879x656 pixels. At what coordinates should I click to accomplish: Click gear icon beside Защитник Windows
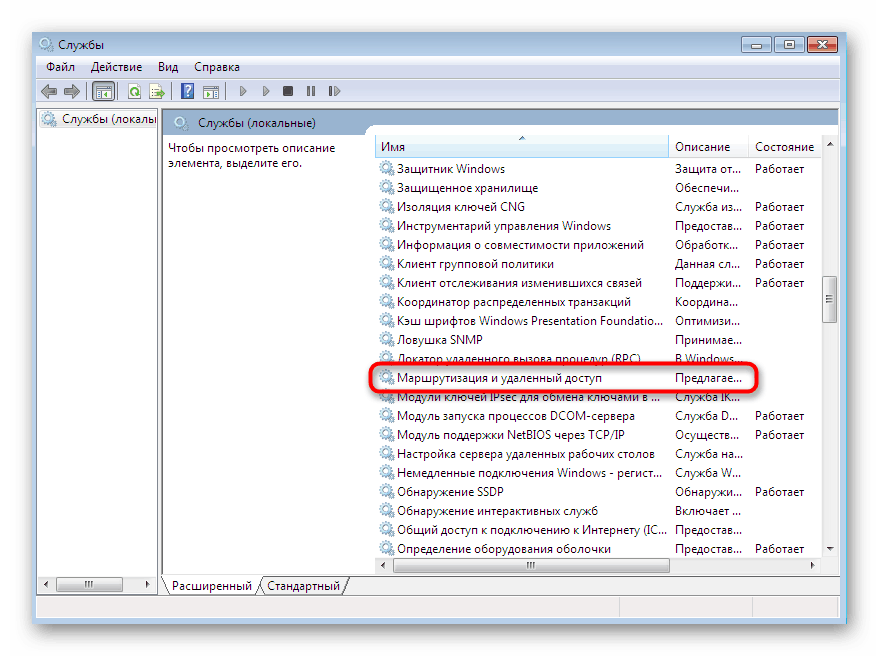point(387,168)
